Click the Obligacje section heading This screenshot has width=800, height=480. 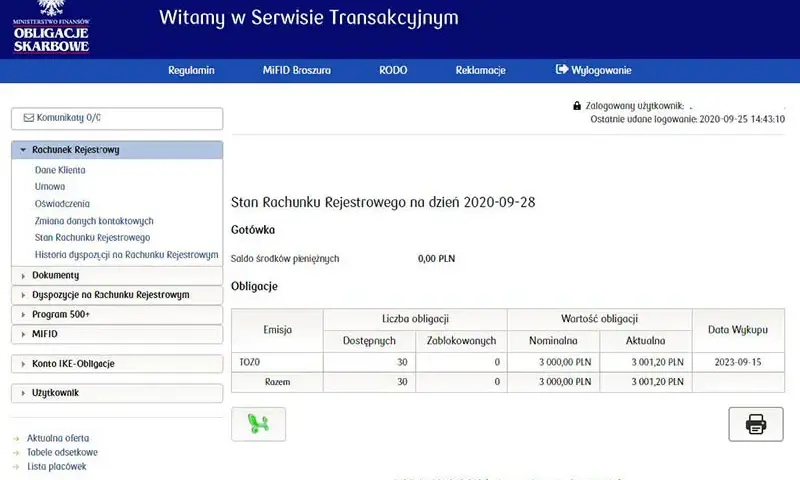[x=254, y=286]
